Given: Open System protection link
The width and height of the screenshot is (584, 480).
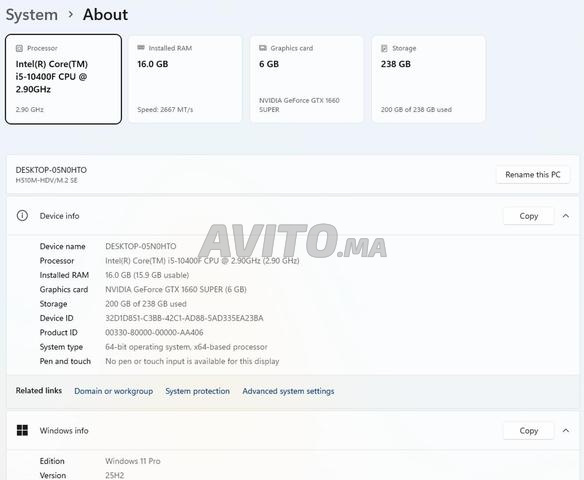Looking at the screenshot, I should click(x=197, y=391).
